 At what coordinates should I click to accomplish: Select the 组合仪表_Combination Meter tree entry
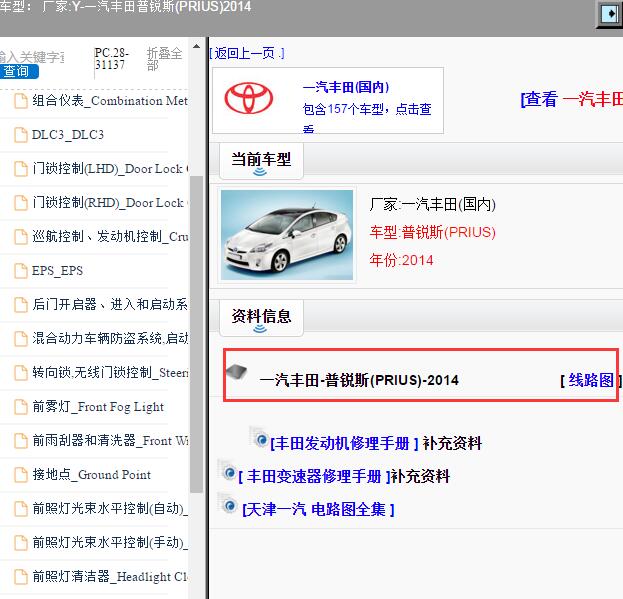pyautogui.click(x=110, y=101)
